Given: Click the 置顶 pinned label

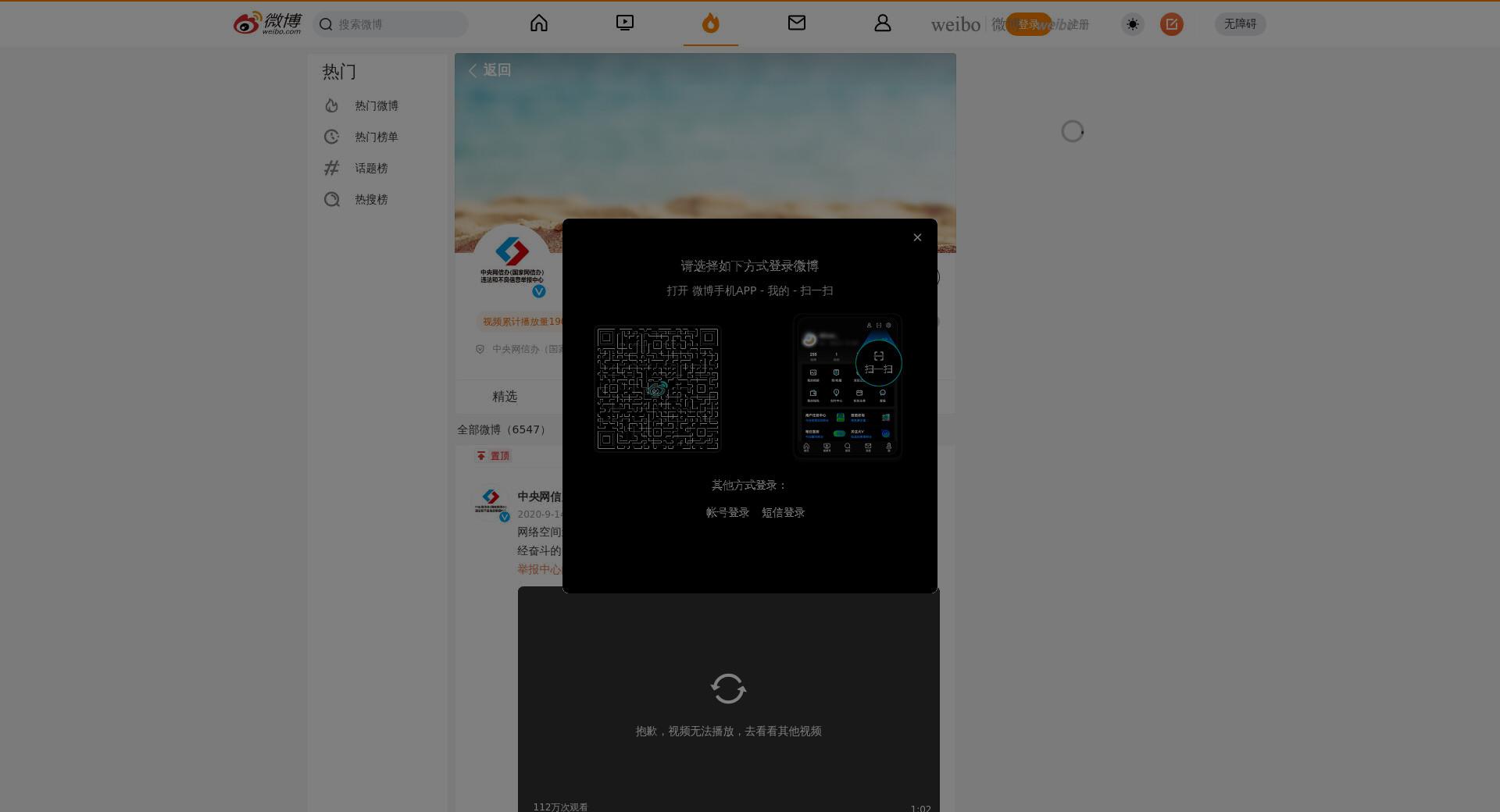Looking at the screenshot, I should (x=494, y=456).
